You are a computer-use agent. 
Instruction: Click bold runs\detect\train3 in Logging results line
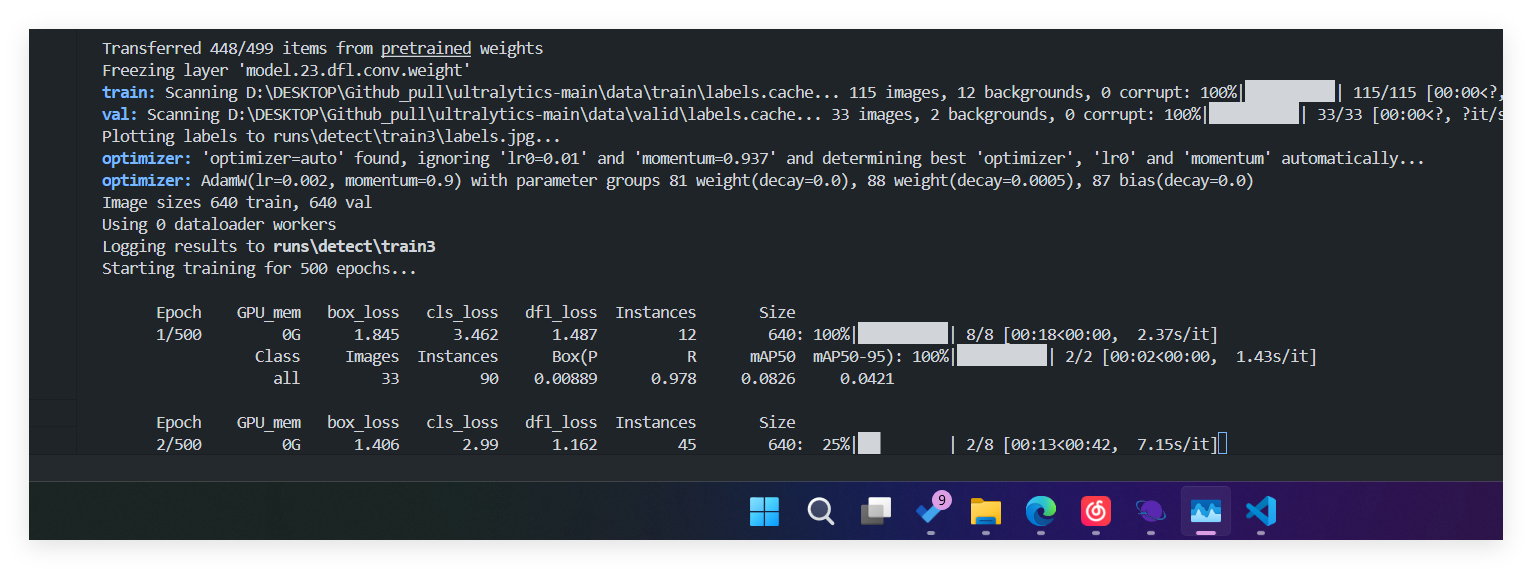tap(354, 246)
